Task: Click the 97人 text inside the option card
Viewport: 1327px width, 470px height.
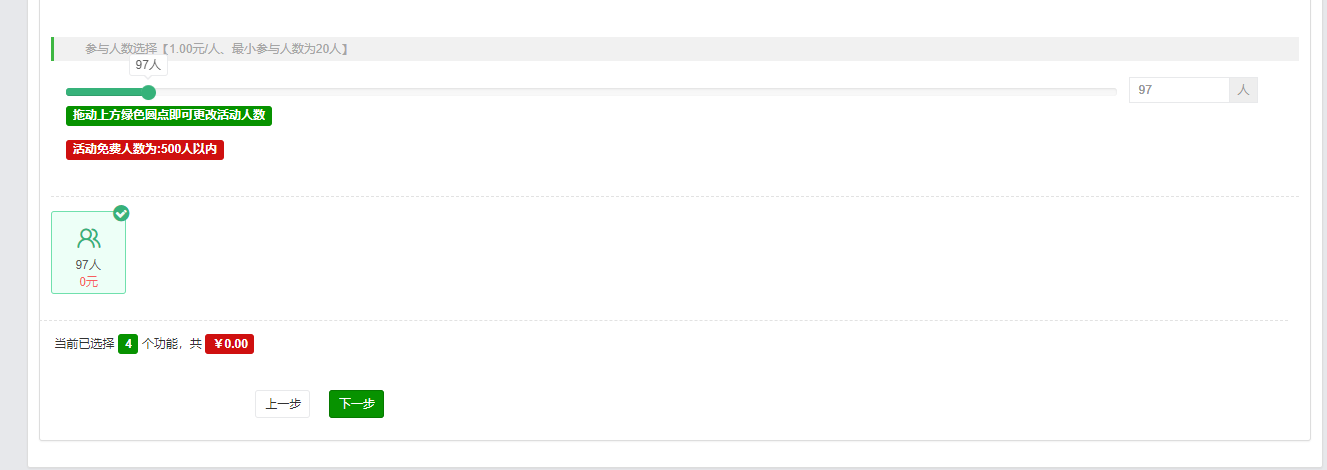Action: pyautogui.click(x=89, y=265)
